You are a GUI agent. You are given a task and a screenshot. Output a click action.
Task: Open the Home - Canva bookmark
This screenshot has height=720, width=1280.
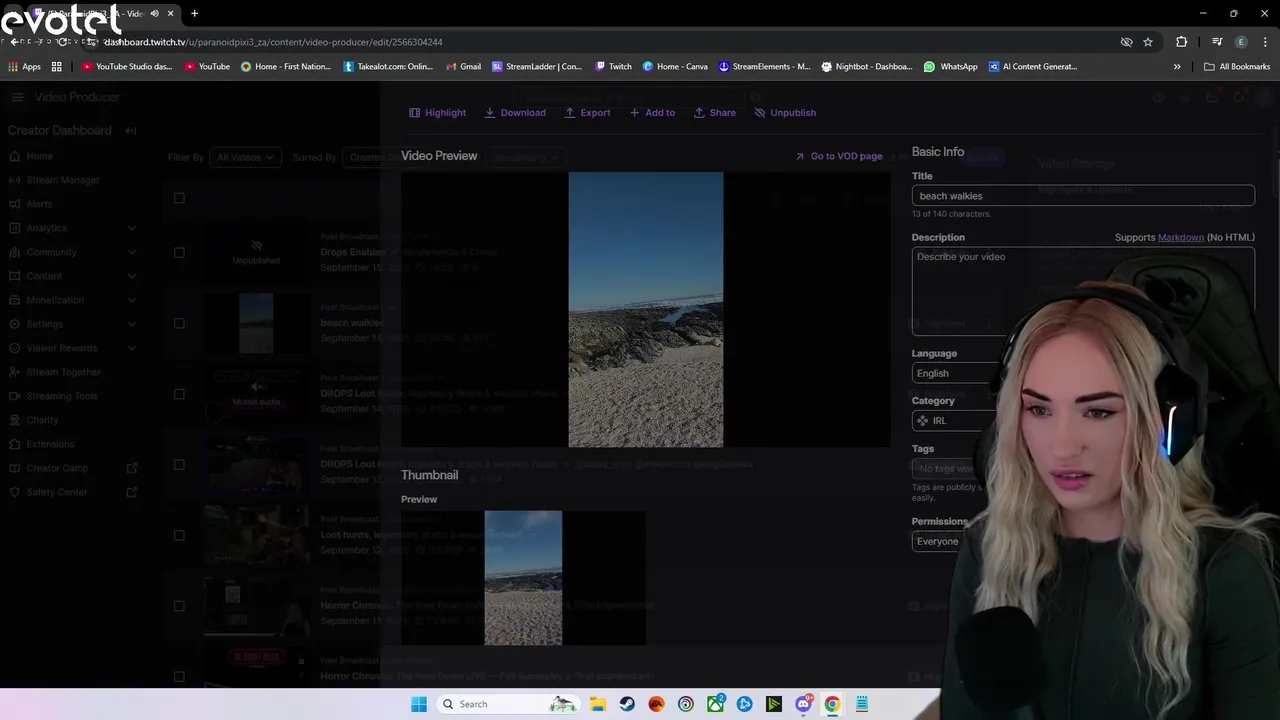pos(675,67)
